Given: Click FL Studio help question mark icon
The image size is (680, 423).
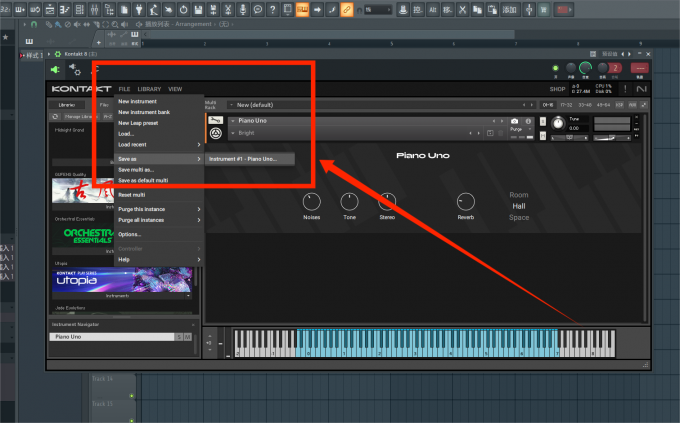Looking at the screenshot, I should pos(272,9).
